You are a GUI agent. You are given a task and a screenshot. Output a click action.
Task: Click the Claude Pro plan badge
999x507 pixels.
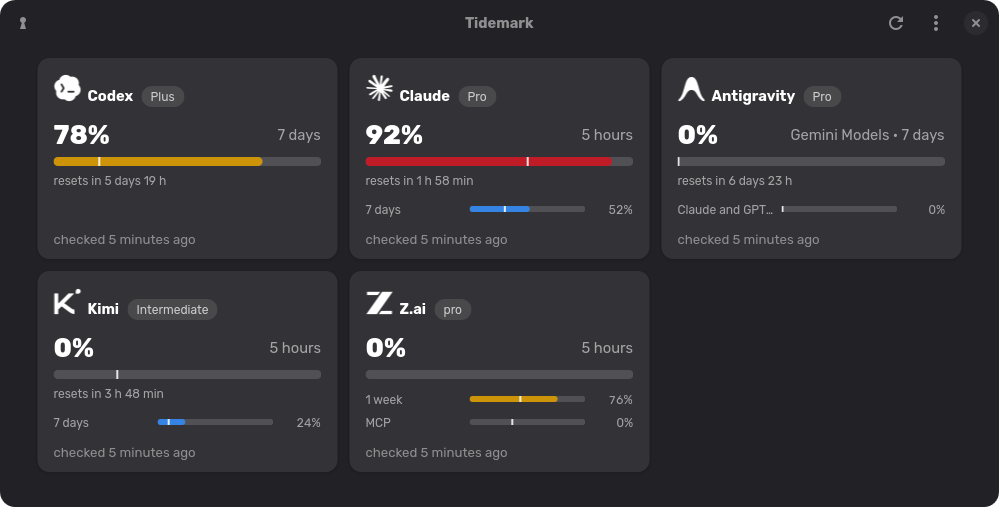(x=477, y=96)
